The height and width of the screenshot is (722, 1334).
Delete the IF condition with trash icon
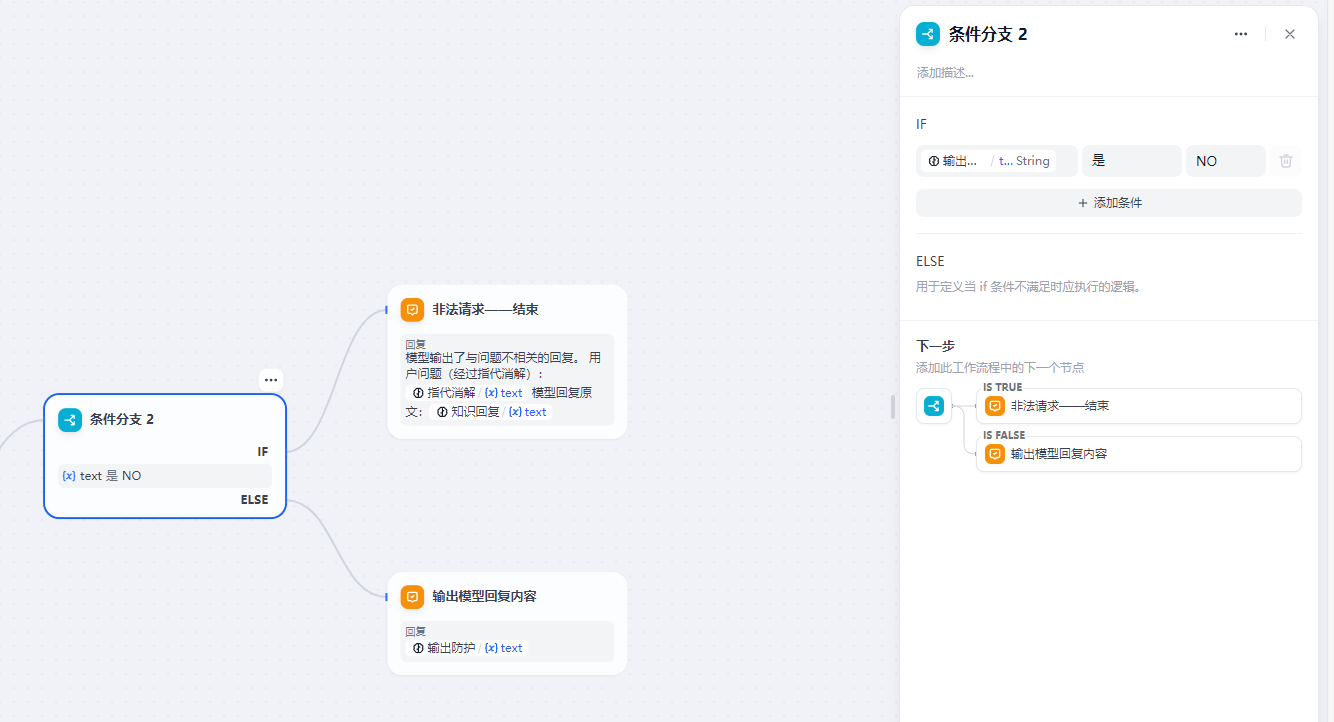(1286, 161)
